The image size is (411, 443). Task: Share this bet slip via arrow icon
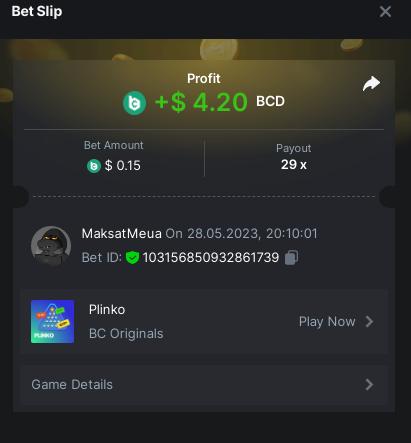click(371, 83)
